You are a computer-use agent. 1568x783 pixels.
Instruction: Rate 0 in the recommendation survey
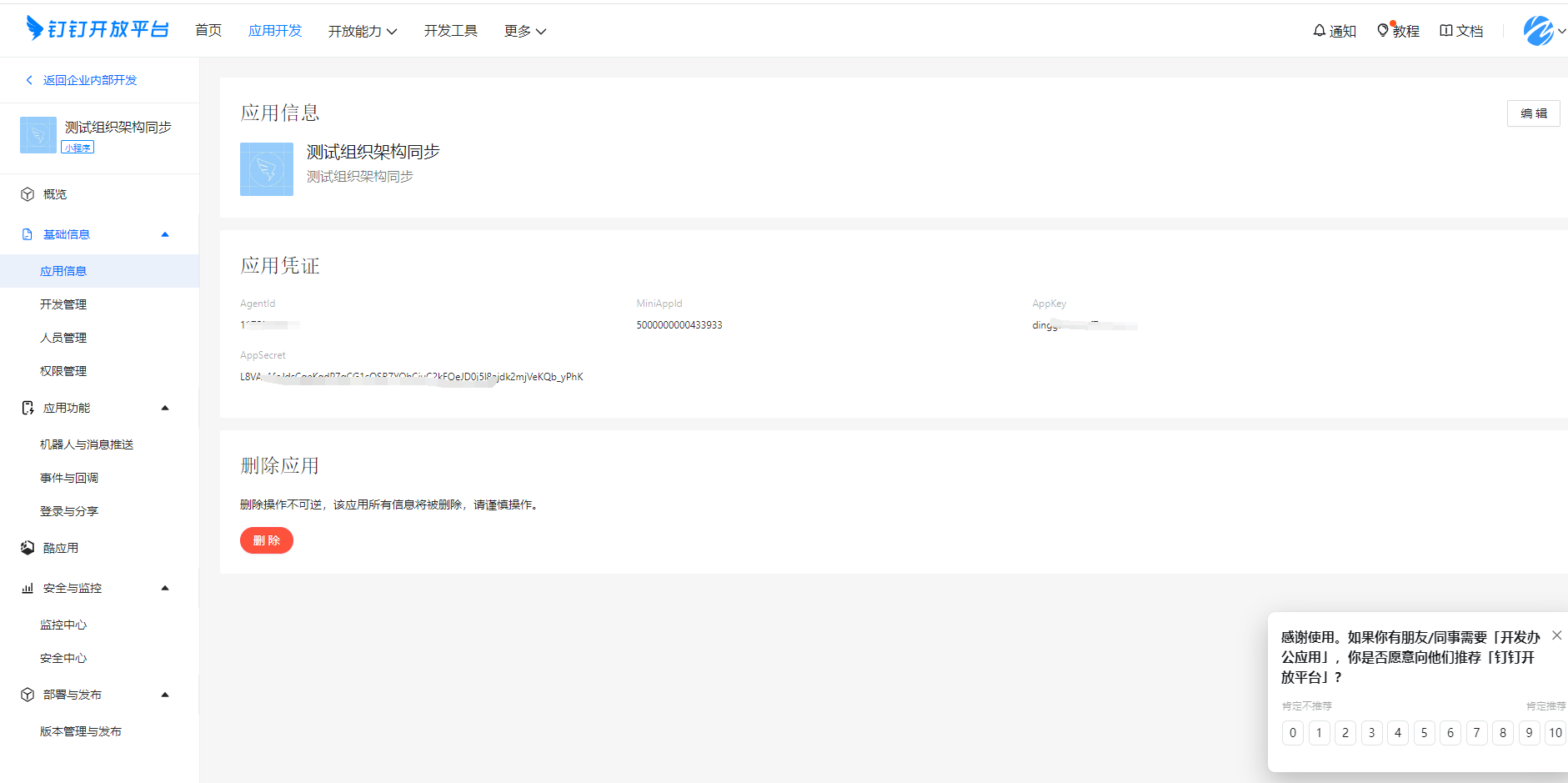1293,733
